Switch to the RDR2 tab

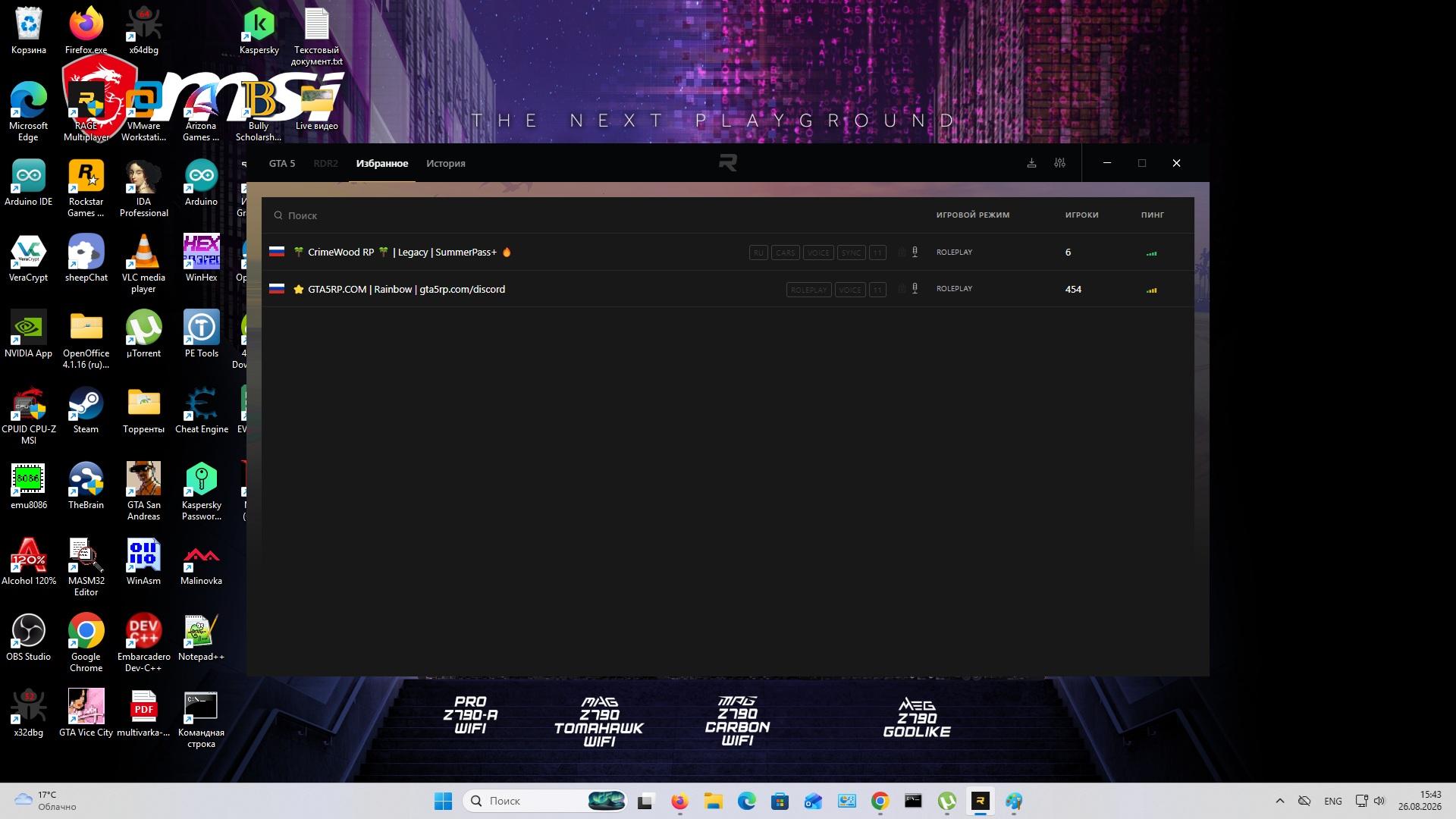(326, 163)
